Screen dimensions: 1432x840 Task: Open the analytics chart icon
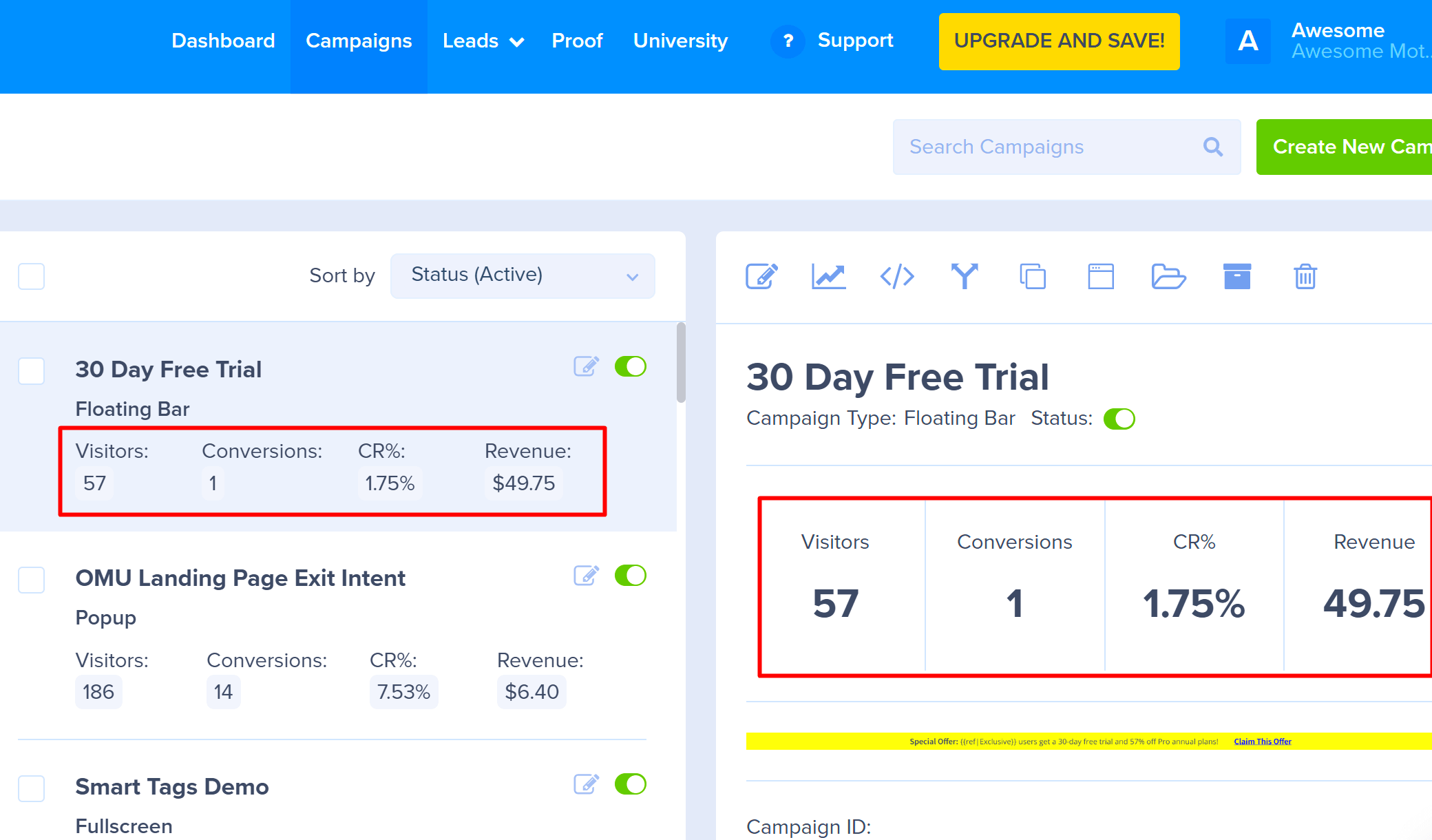click(x=828, y=277)
